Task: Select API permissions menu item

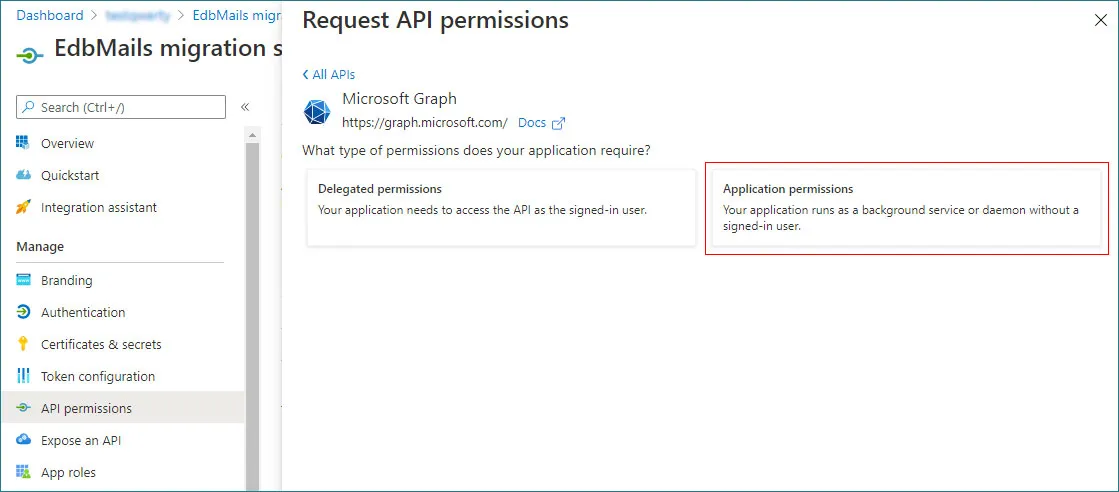Action: click(123, 408)
